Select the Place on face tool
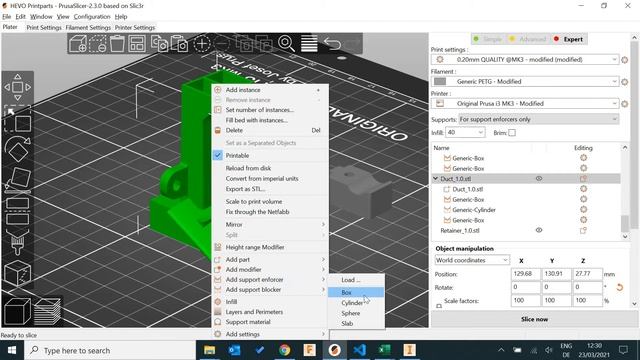The image size is (640, 360). 18,180
